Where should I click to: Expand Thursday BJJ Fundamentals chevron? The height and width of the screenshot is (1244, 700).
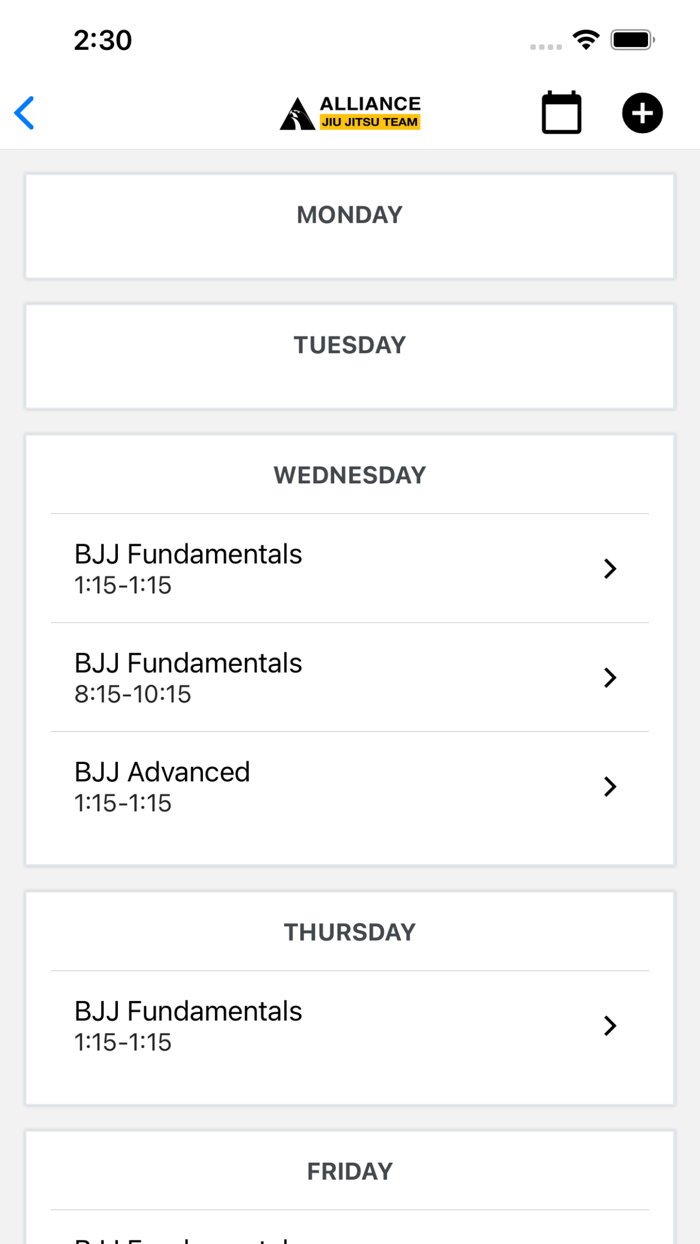tap(610, 1026)
